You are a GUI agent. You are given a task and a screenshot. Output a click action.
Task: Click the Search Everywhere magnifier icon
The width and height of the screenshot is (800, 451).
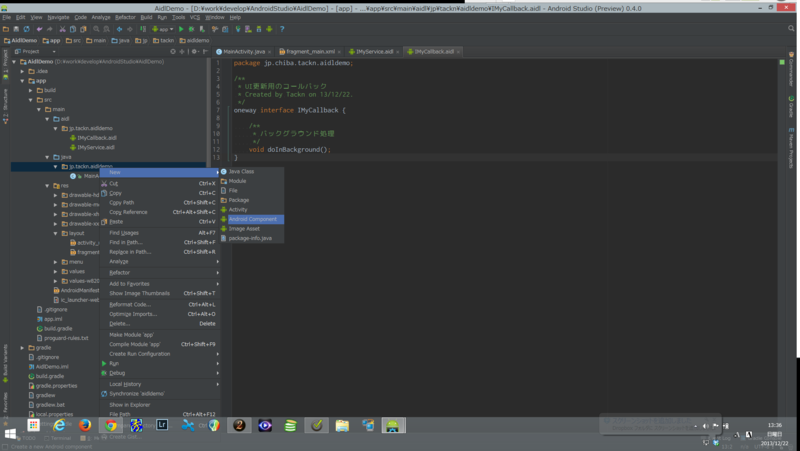click(791, 29)
